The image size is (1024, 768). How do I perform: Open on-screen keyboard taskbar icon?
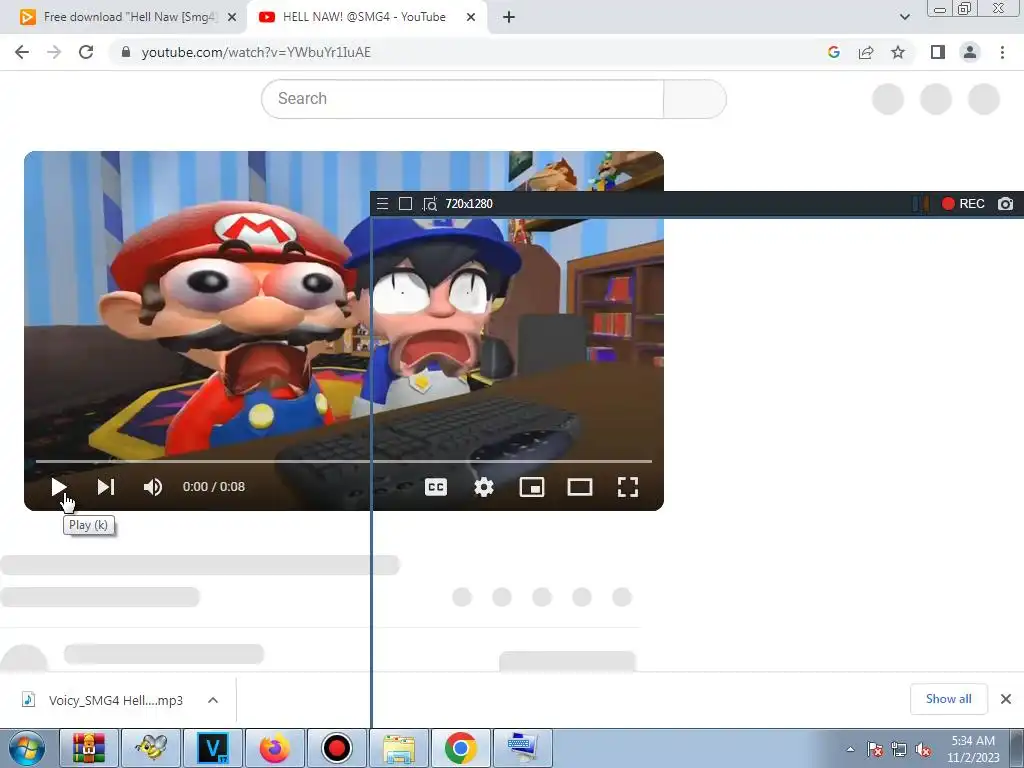pyautogui.click(x=522, y=748)
